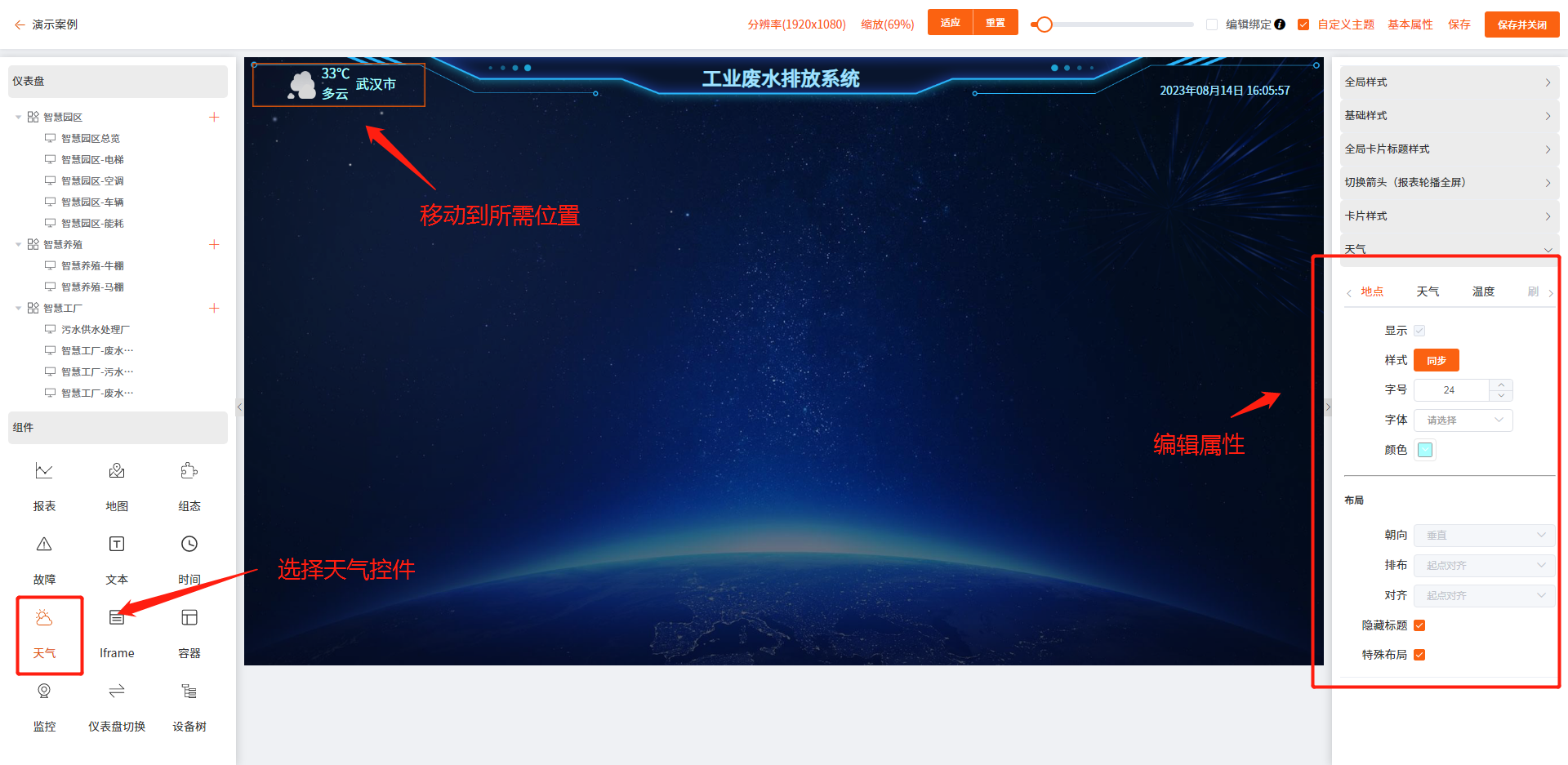Uncheck the 隐藏标题 checkbox
The image size is (1568, 765).
point(1419,625)
